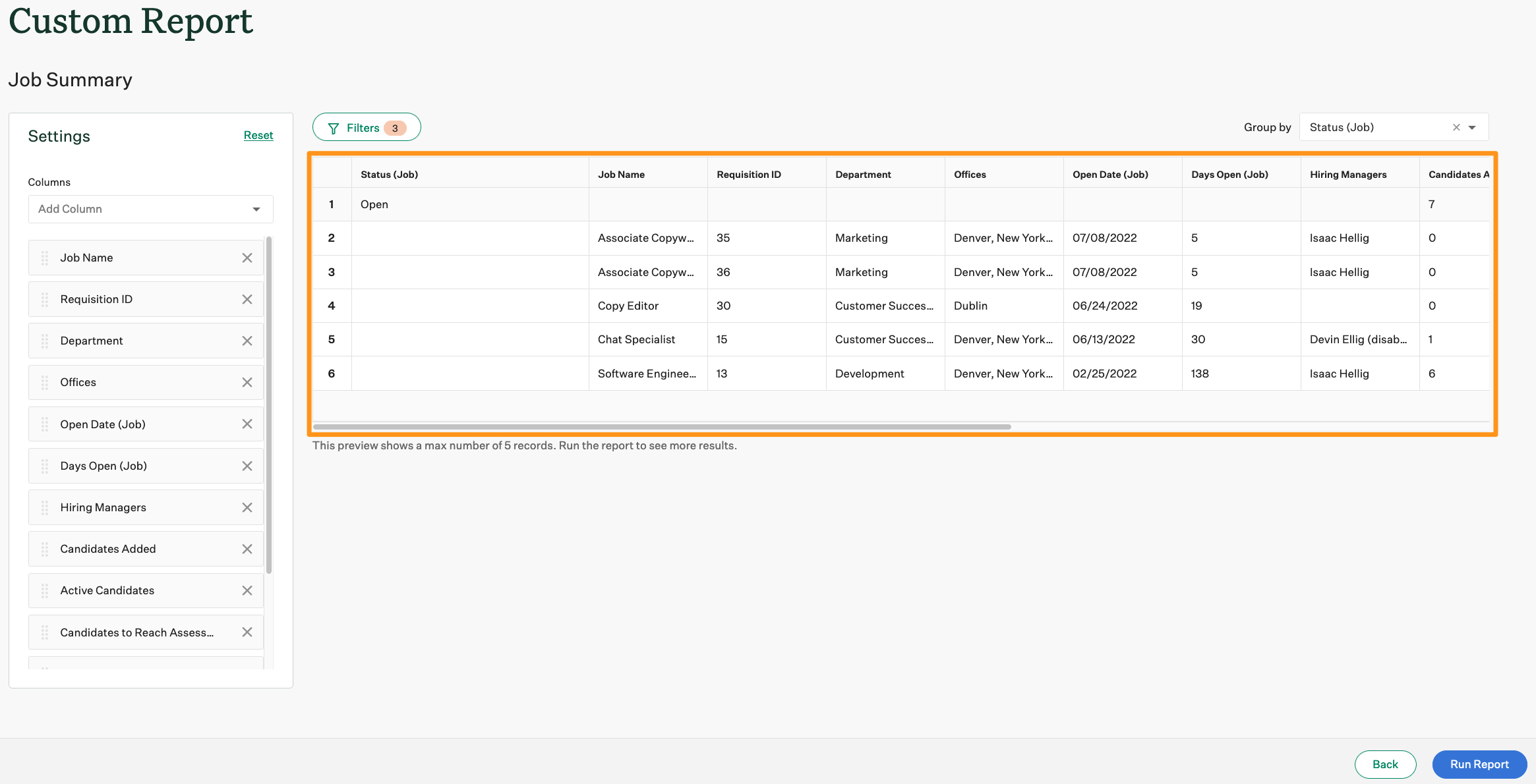1536x784 pixels.
Task: Click the horizontal scrollbar under preview table
Action: [x=662, y=427]
